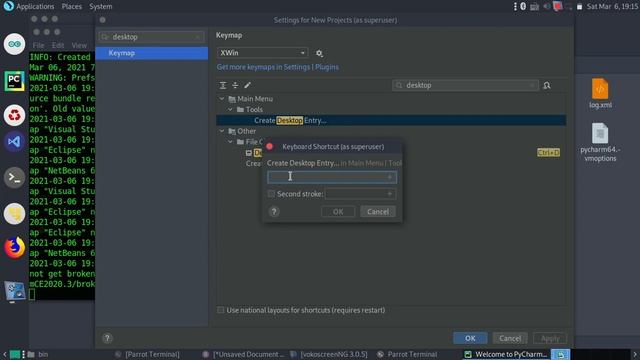Click Cancel in Keyboard Shortcut dialog
This screenshot has width=640, height=360.
tap(378, 211)
